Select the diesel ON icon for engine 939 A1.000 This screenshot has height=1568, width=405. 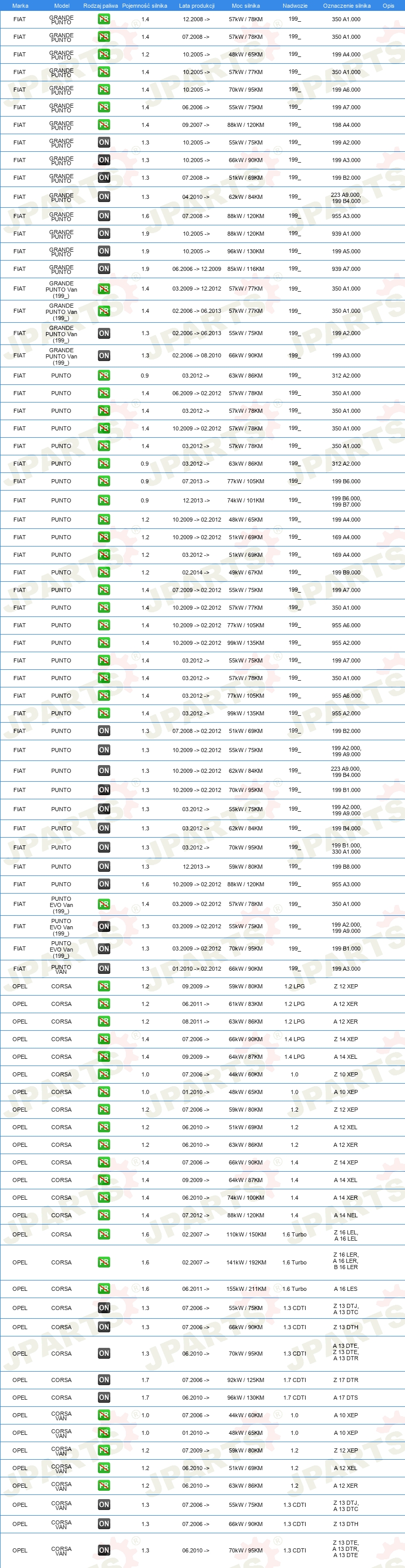(x=104, y=234)
